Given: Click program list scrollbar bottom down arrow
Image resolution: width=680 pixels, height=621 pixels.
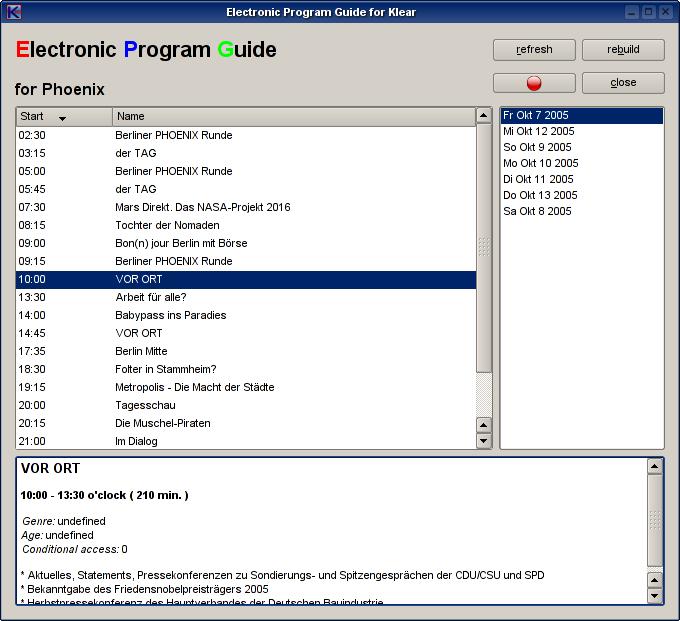Looking at the screenshot, I should (x=484, y=441).
